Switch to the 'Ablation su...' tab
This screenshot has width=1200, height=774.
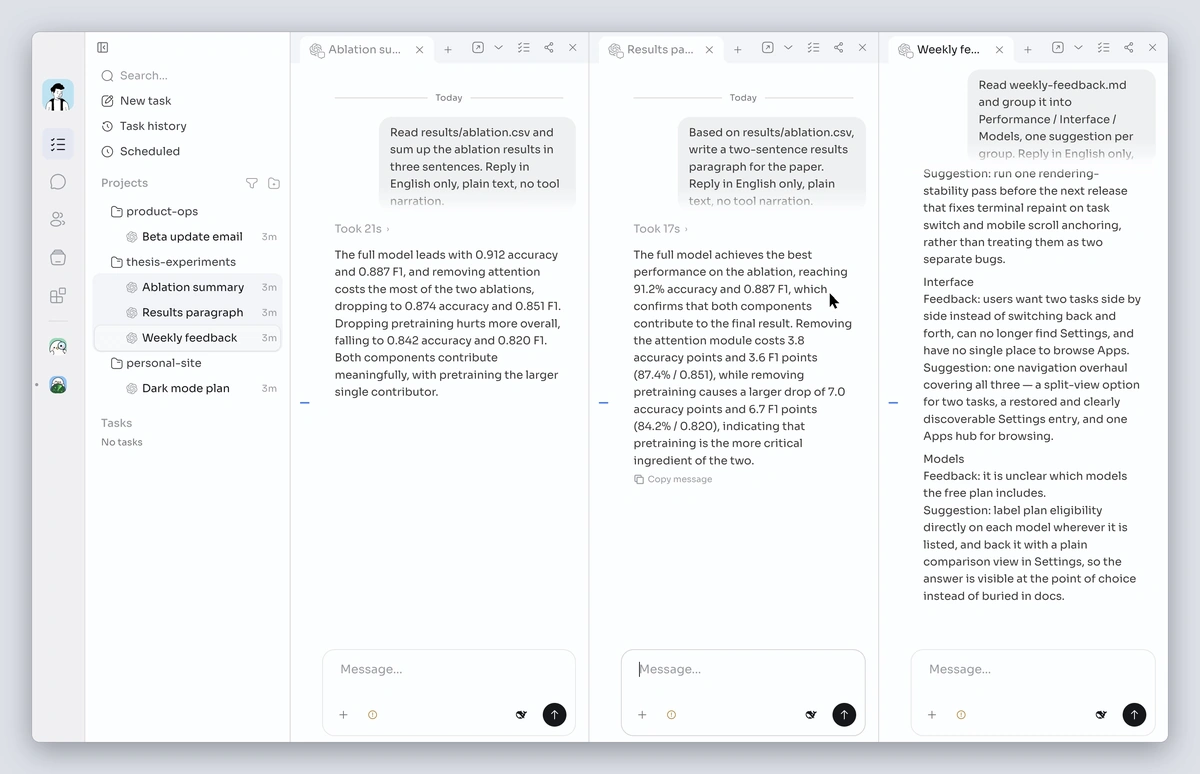click(364, 49)
